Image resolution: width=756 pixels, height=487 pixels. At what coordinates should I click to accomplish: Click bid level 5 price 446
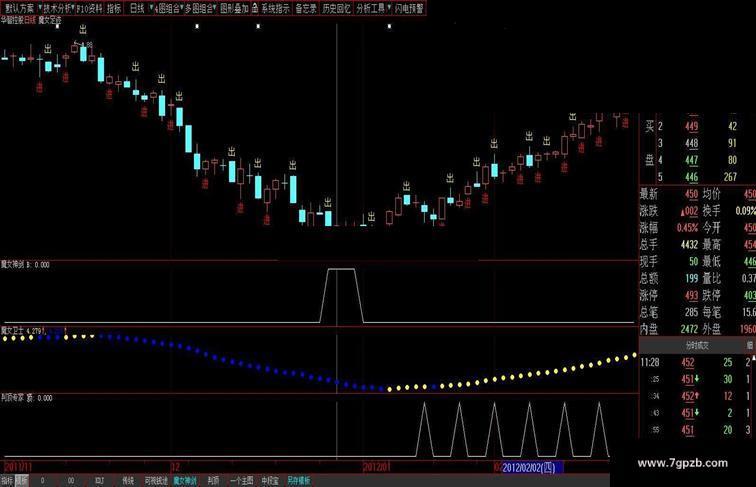(691, 177)
